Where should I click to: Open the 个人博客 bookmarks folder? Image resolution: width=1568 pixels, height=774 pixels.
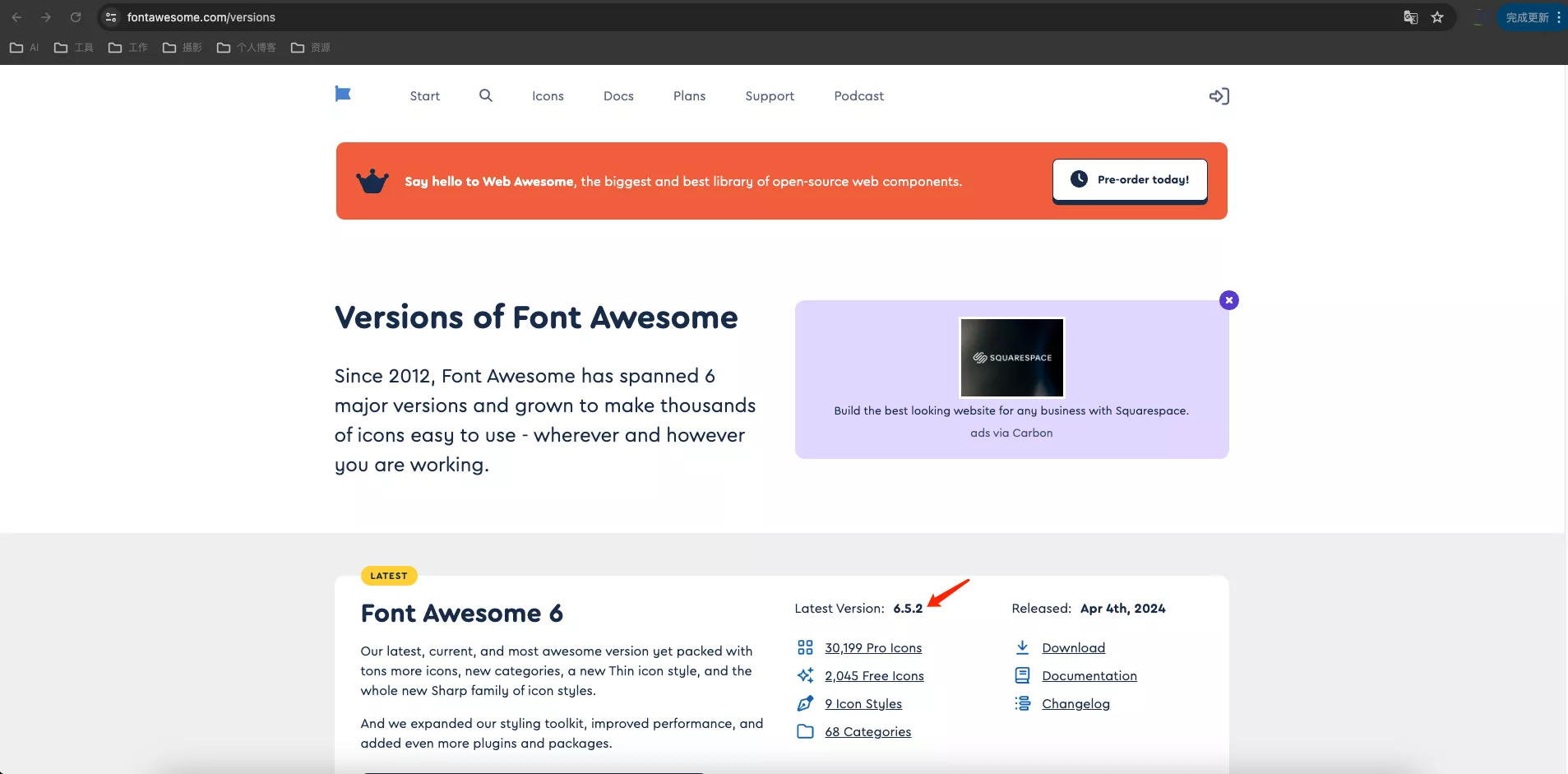pyautogui.click(x=247, y=48)
